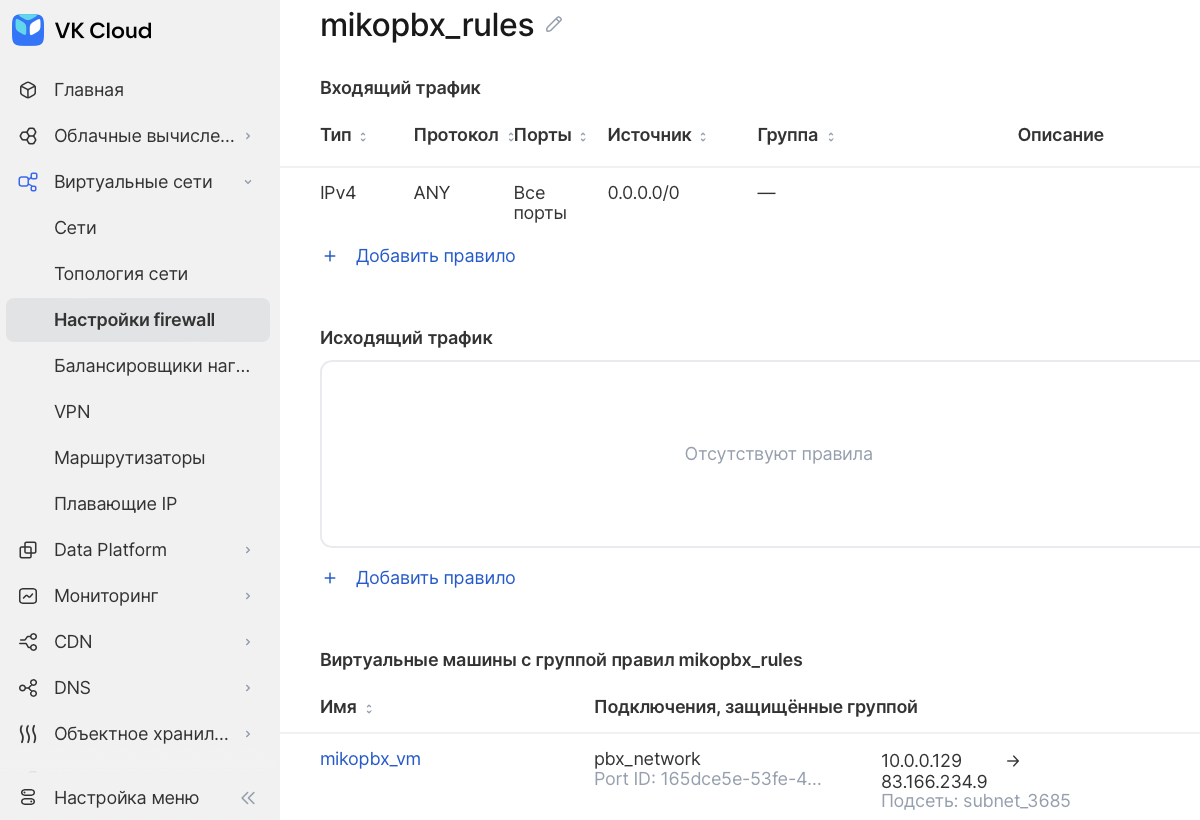
Task: Click the Data Platform icon in sidebar
Action: pyautogui.click(x=28, y=550)
